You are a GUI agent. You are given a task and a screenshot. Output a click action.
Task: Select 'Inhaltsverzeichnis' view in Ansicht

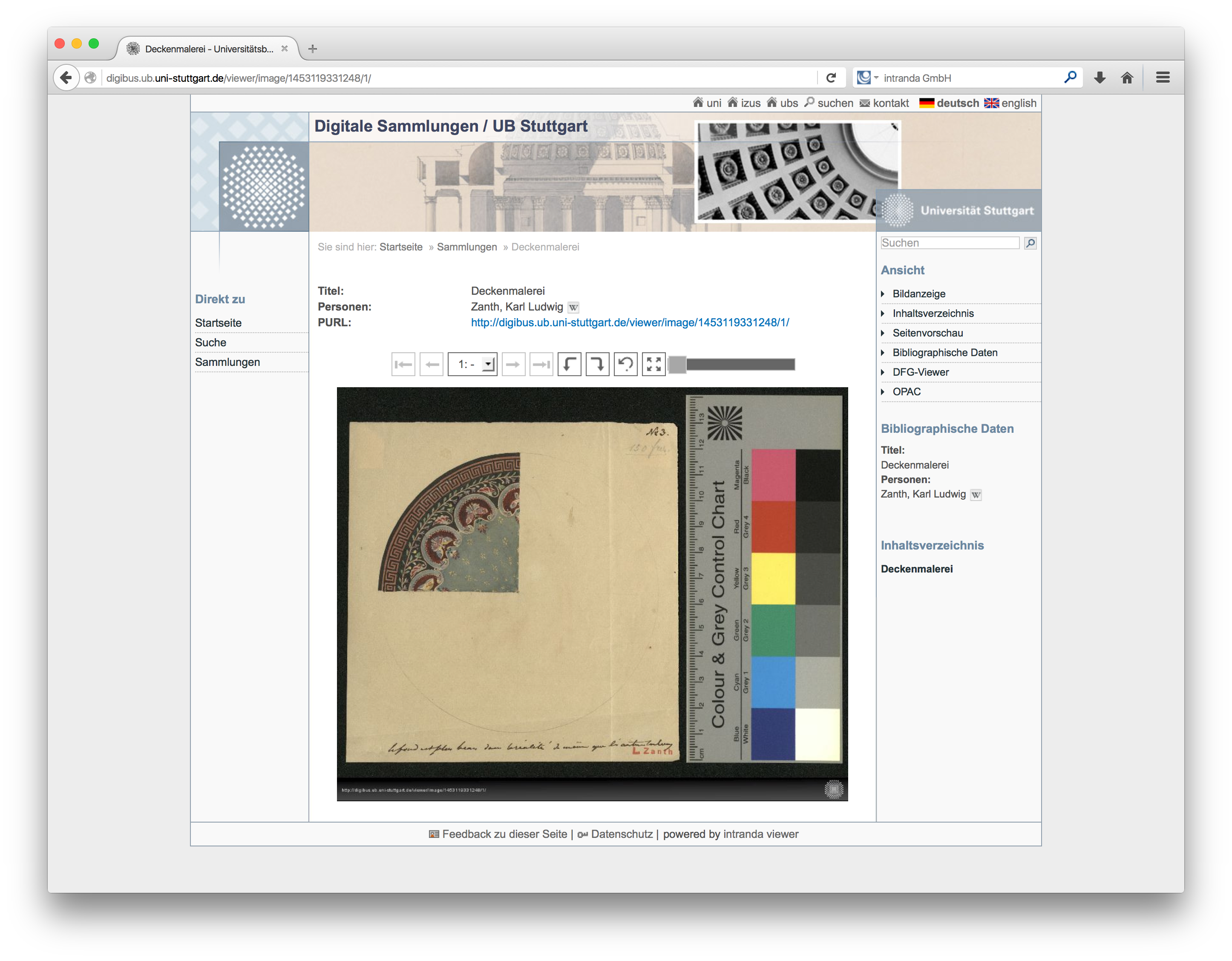933,314
